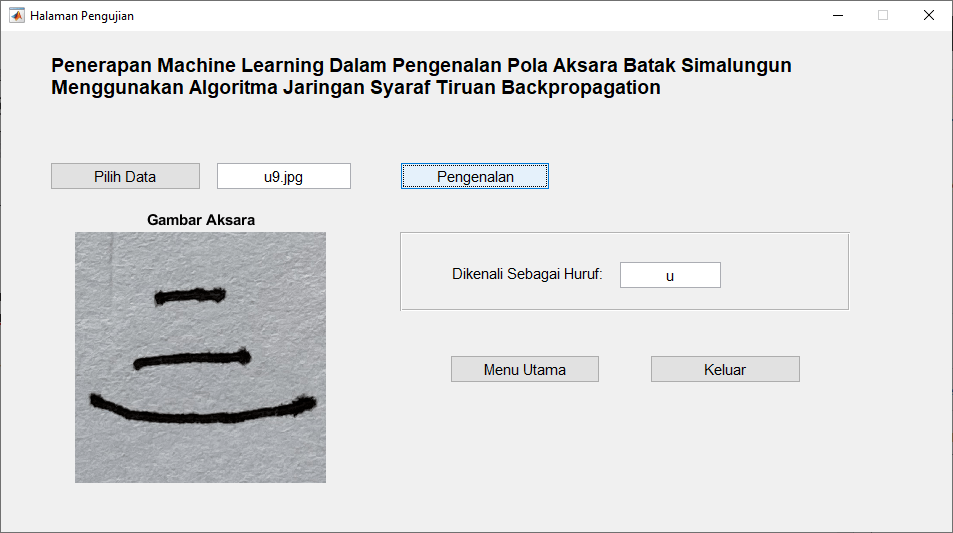The image size is (953, 533).
Task: Run recognition with the Pengenalan button
Action: [475, 176]
